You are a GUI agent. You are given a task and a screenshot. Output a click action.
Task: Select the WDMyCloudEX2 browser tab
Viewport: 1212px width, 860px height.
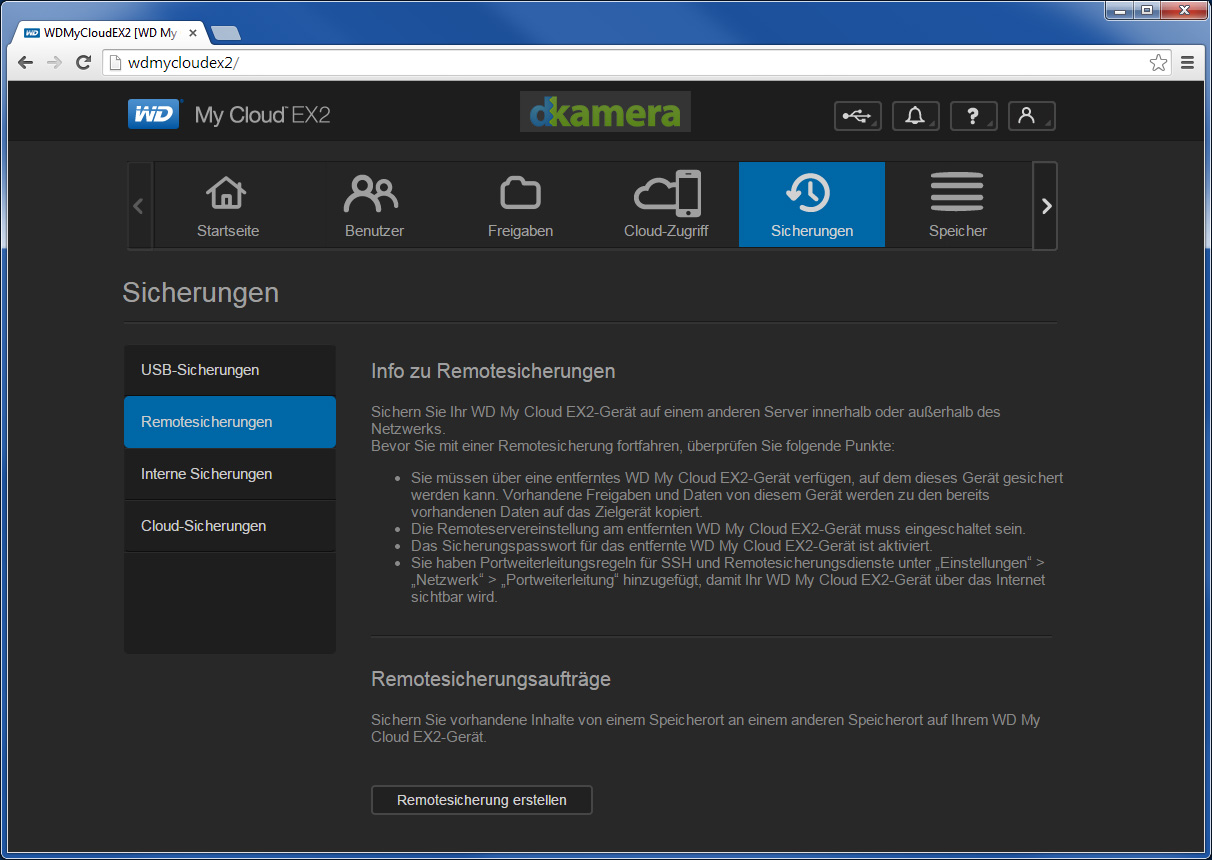pos(108,33)
